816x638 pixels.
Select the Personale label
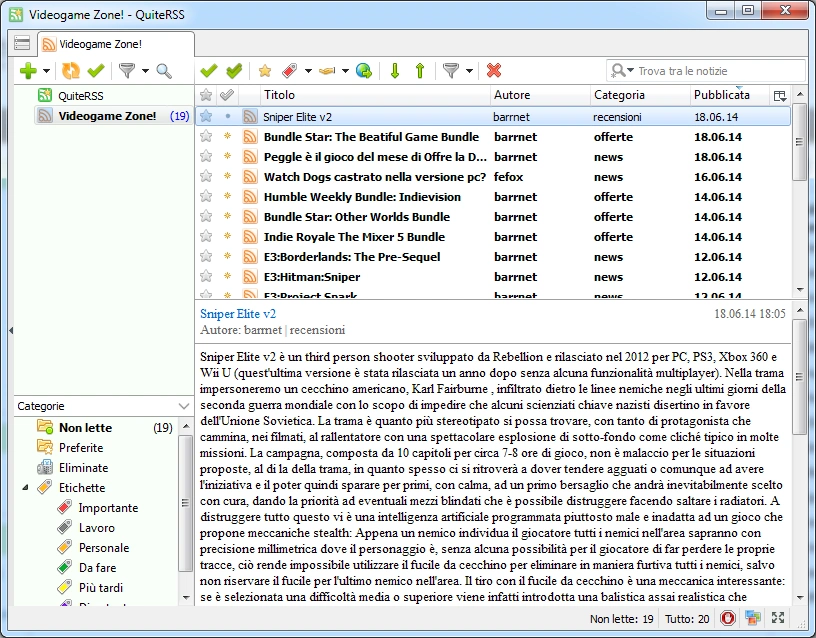[104, 547]
